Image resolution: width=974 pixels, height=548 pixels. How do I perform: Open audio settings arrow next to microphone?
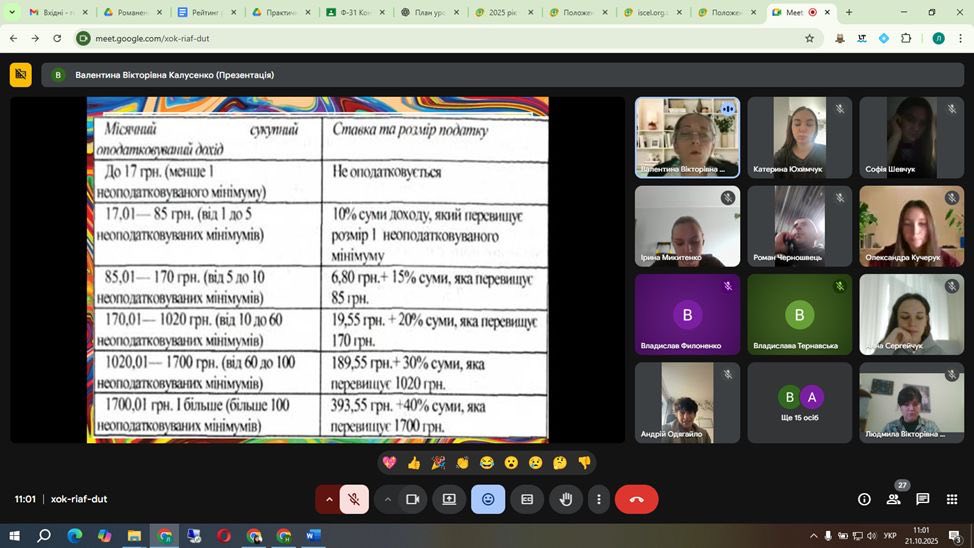tap(329, 499)
